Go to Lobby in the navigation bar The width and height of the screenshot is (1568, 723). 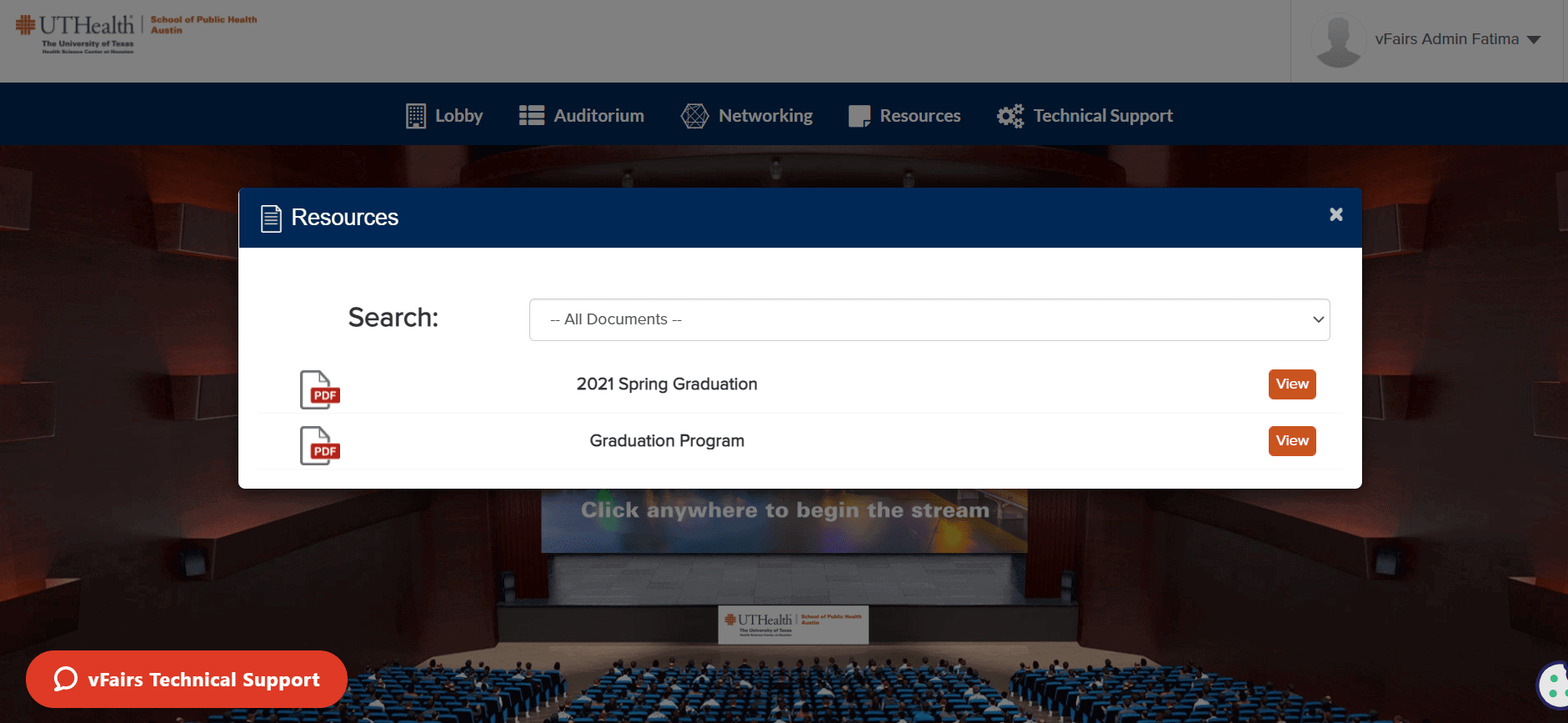[444, 116]
